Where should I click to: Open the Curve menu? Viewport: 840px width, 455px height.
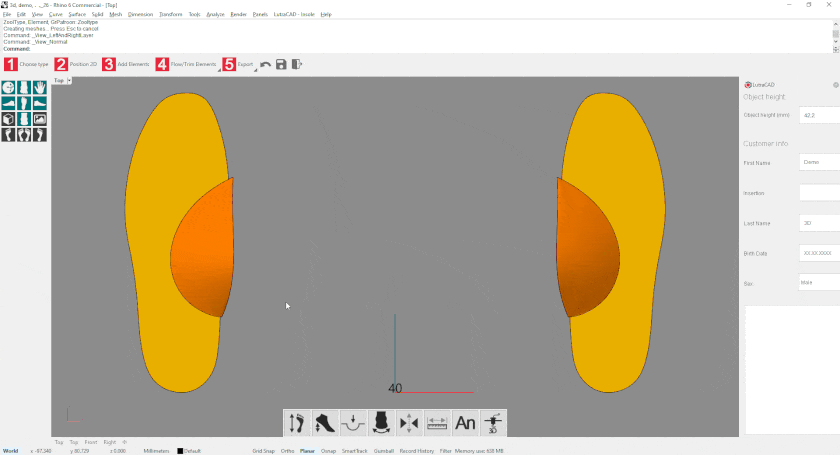click(56, 14)
